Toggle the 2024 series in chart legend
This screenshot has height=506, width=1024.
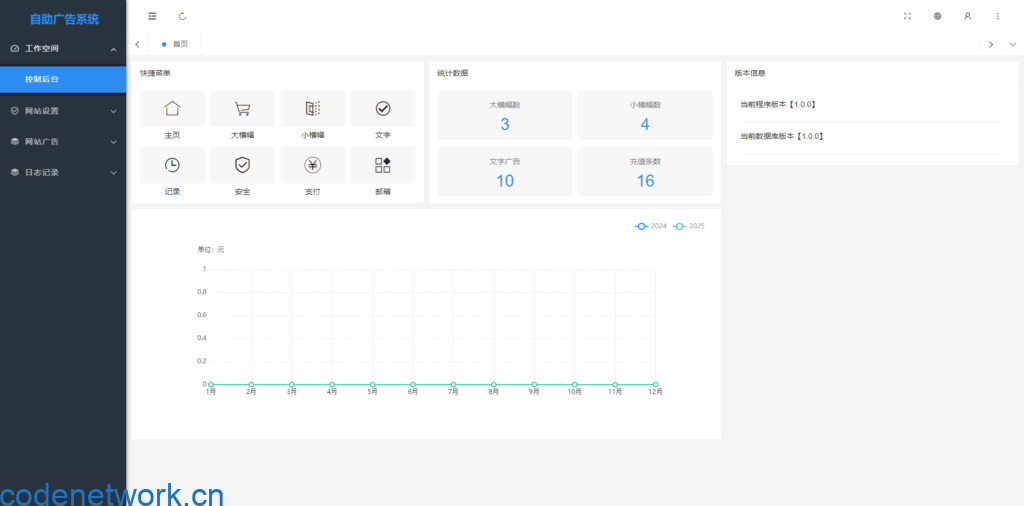(651, 226)
